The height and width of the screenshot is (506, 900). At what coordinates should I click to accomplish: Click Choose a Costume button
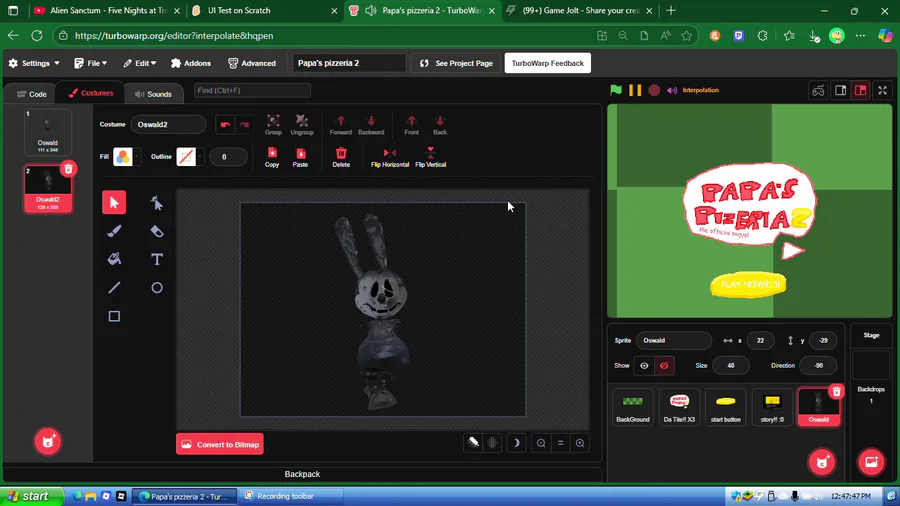click(48, 441)
